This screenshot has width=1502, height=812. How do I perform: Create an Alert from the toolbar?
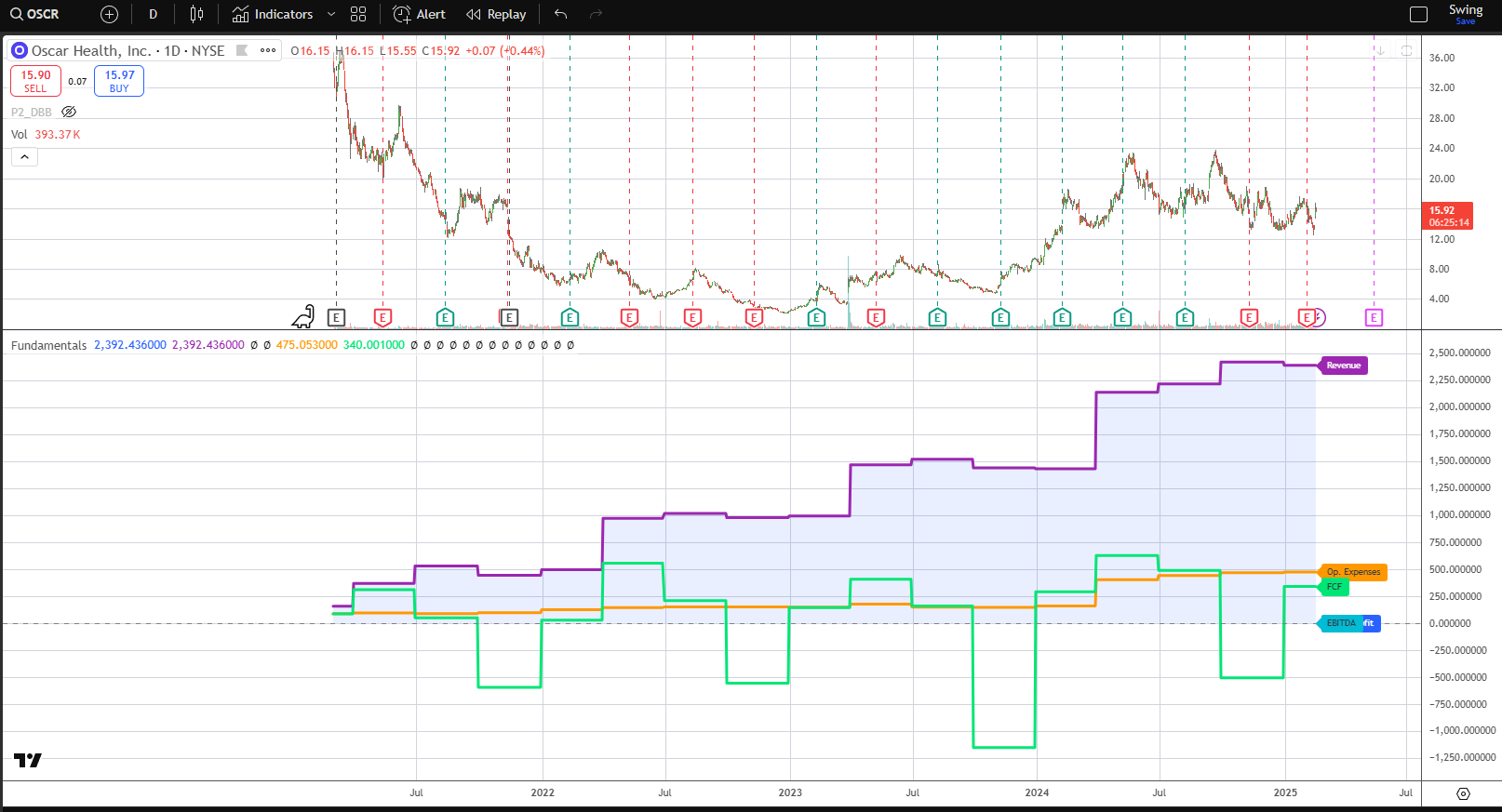click(x=419, y=14)
